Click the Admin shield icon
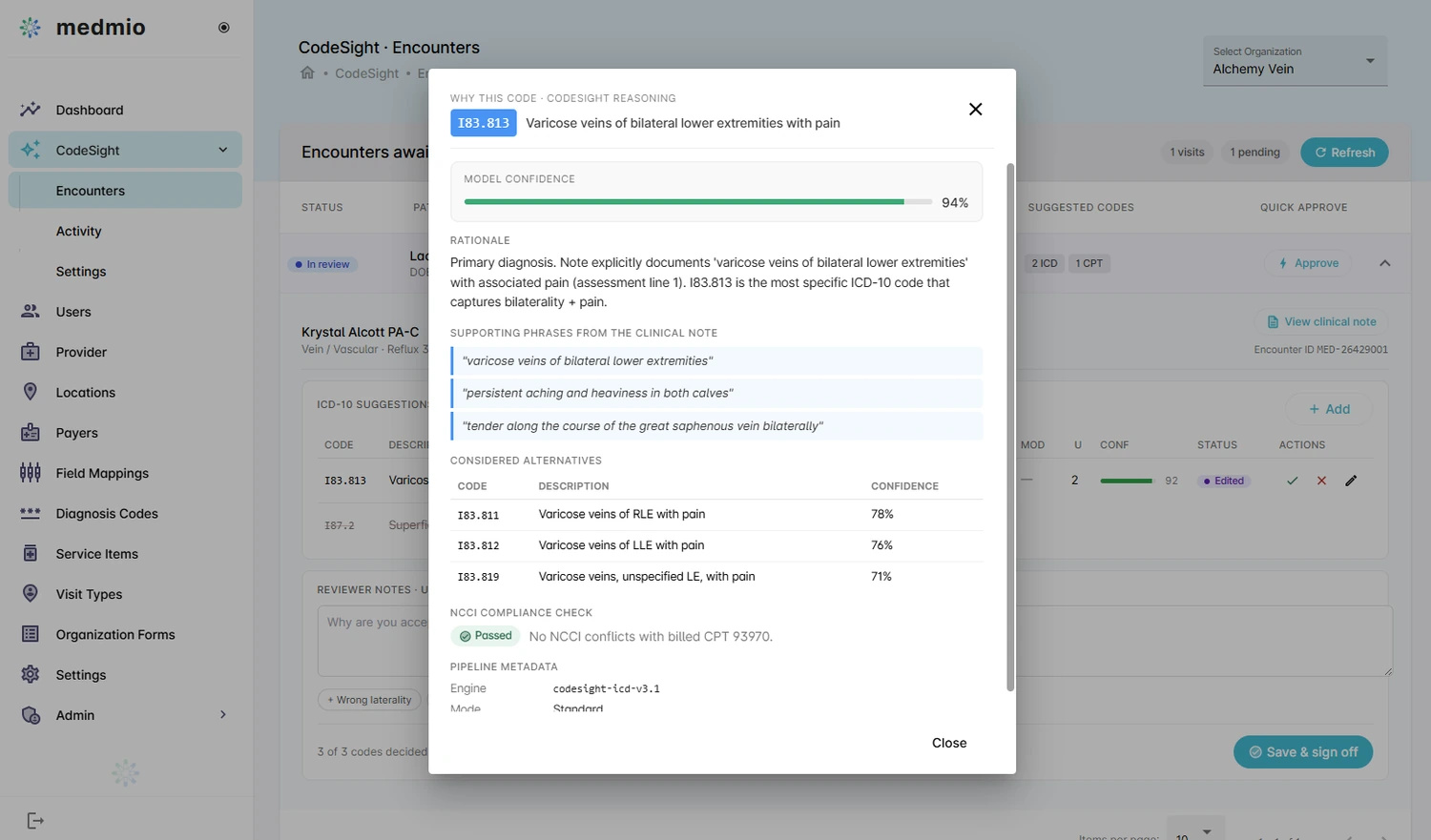Screen dimensions: 1431x840 click(31, 715)
